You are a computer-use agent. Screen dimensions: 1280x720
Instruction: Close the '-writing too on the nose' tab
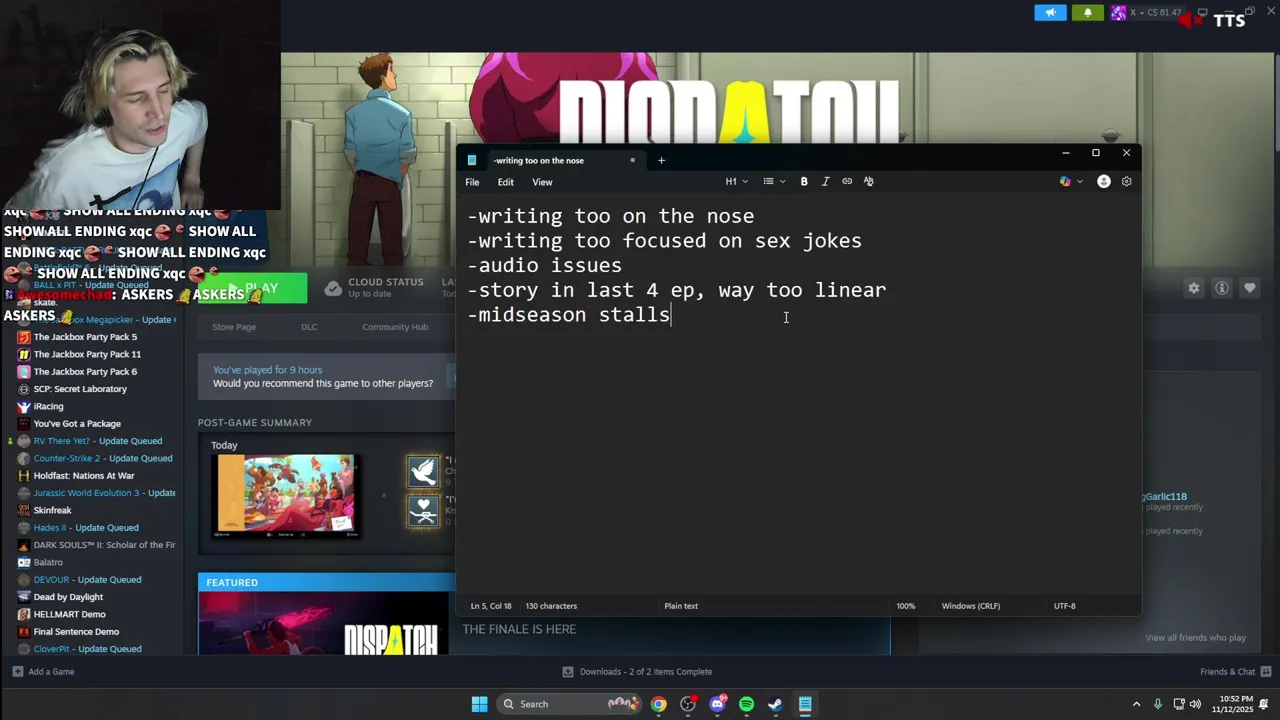(x=632, y=160)
